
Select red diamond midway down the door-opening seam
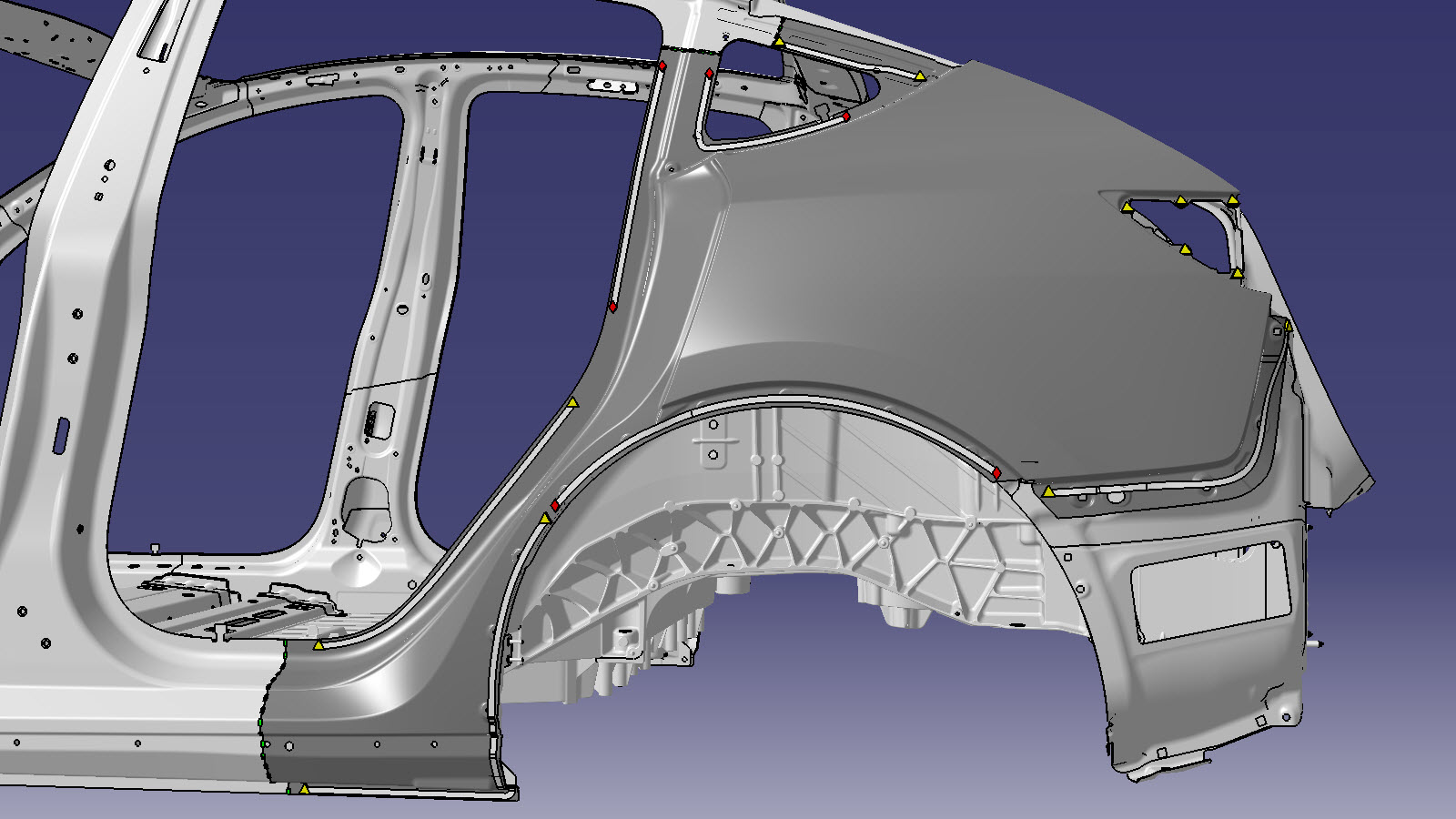pyautogui.click(x=613, y=308)
